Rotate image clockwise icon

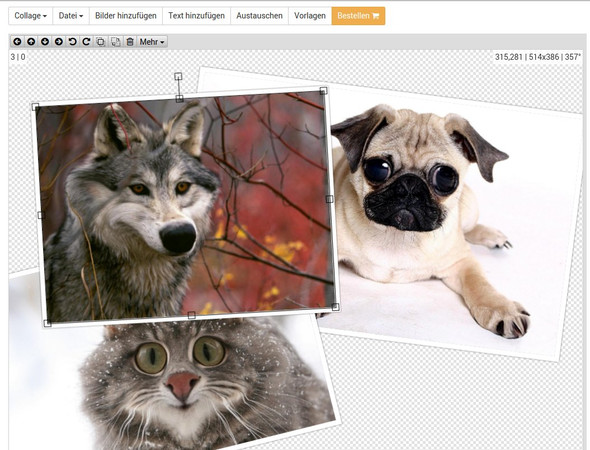(86, 42)
